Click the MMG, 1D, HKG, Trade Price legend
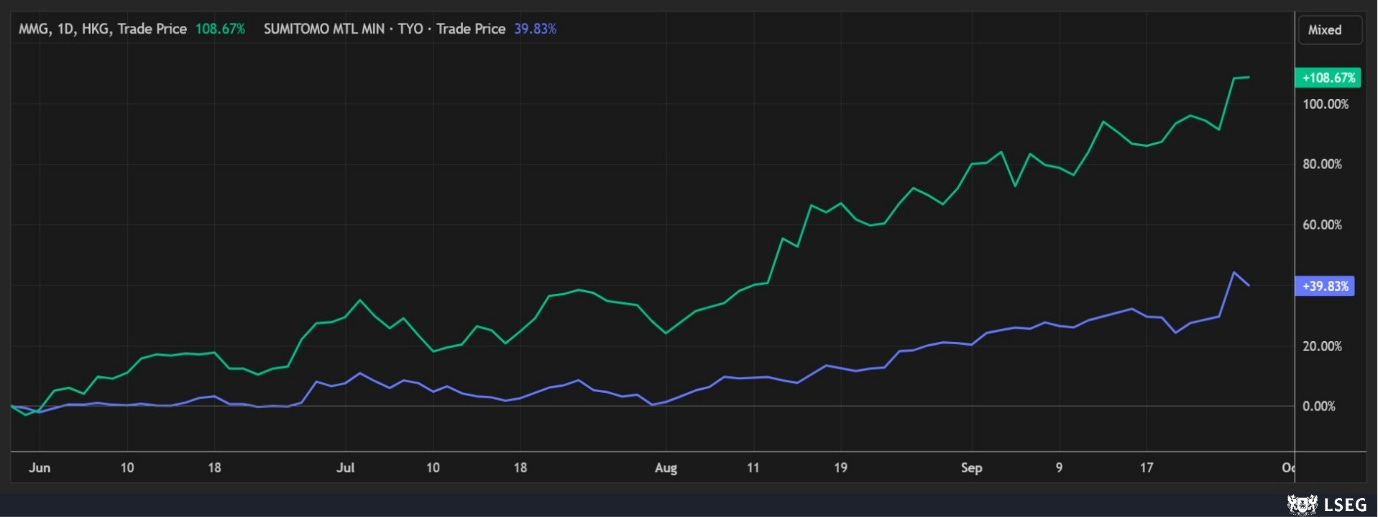 [102, 29]
